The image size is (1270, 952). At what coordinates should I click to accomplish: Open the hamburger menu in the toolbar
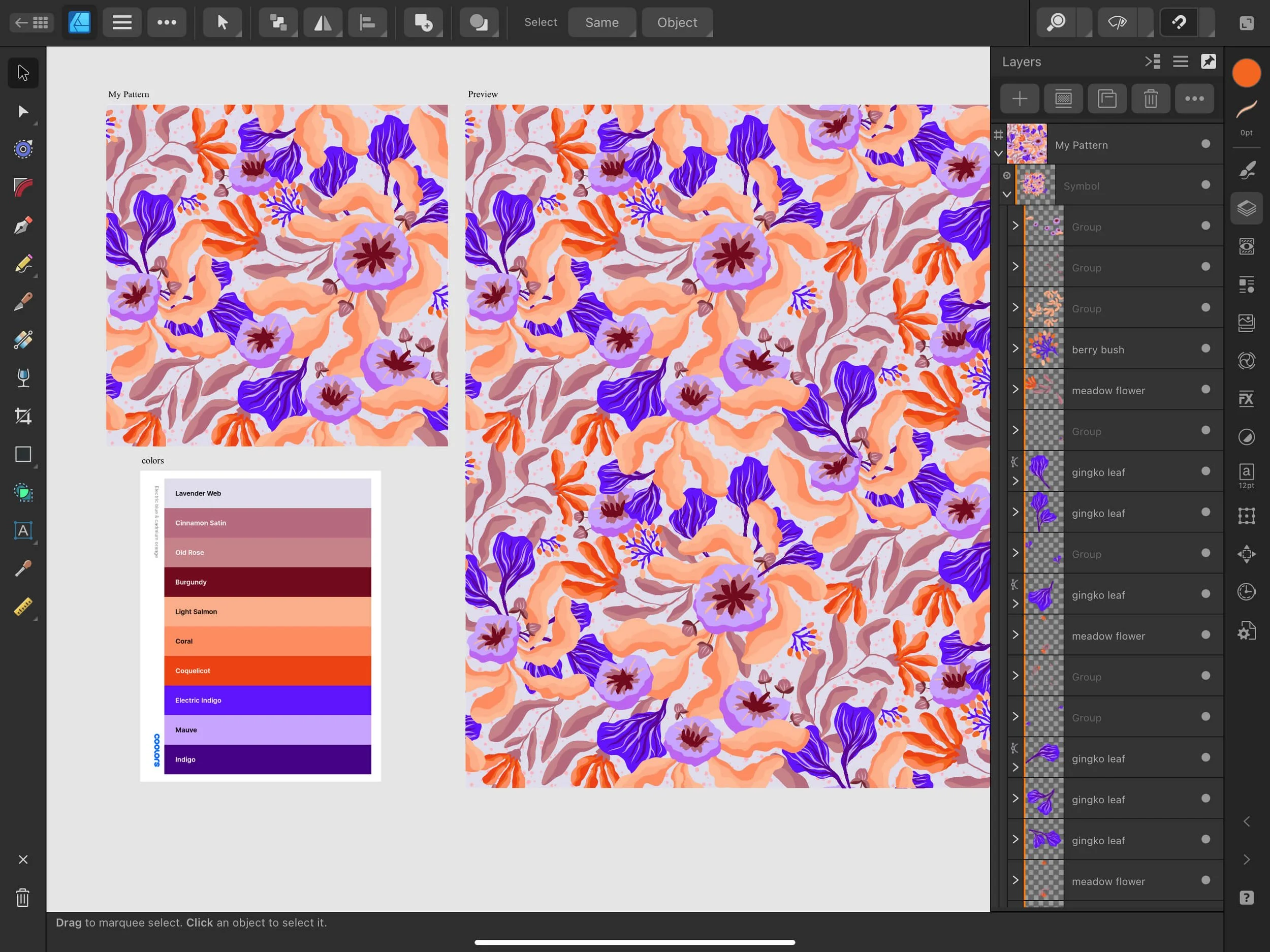point(122,22)
